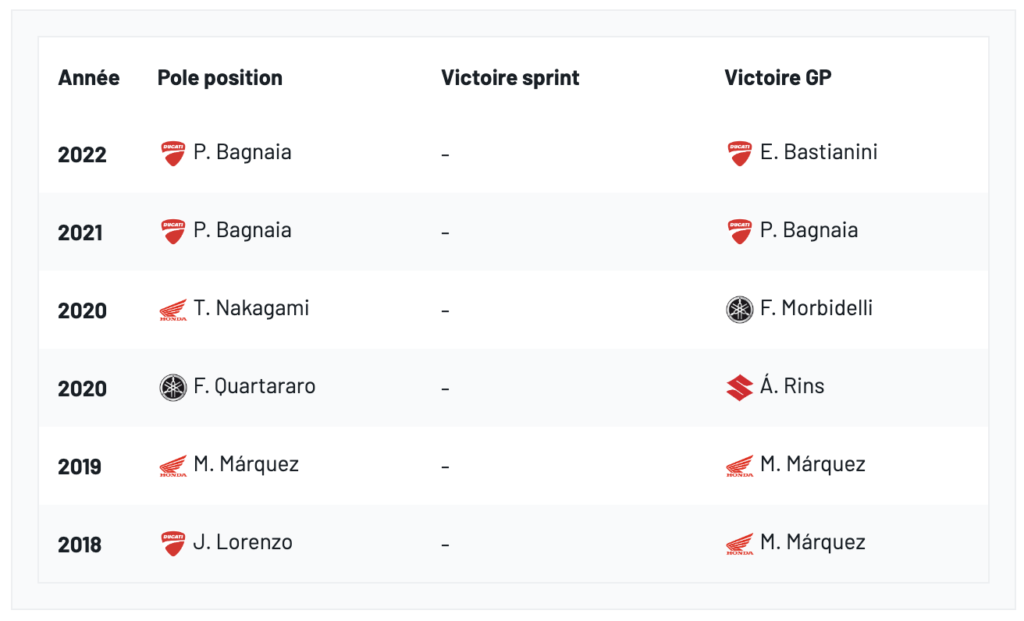Click the 2018 year cell
The height and width of the screenshot is (621, 1024).
[x=80, y=545]
